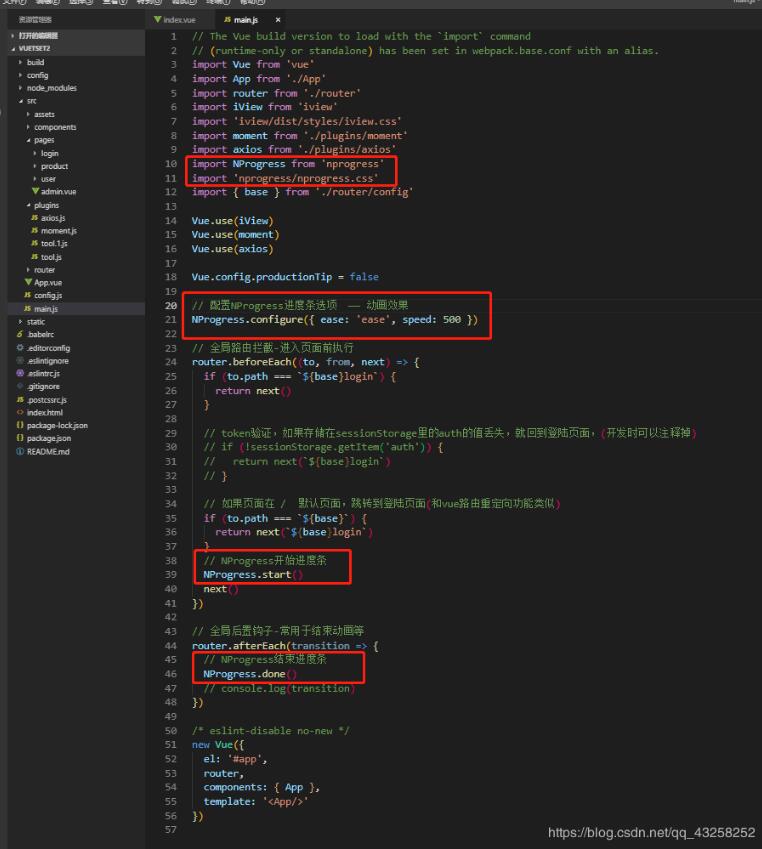Expand the product folder
Screen dimensions: 762x849
pyautogui.click(x=35, y=166)
